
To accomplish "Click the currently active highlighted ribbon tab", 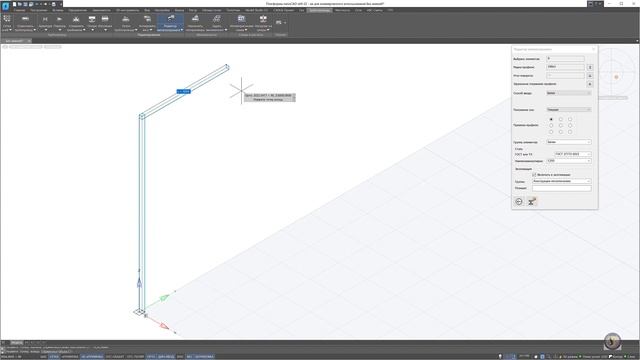I will pyautogui.click(x=320, y=10).
